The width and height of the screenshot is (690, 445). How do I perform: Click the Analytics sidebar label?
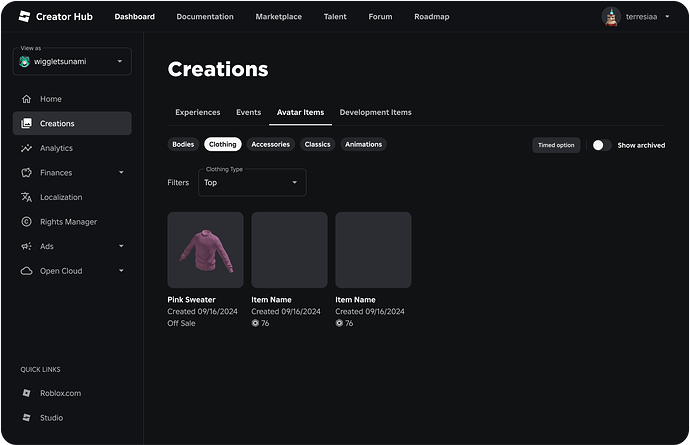(x=56, y=148)
